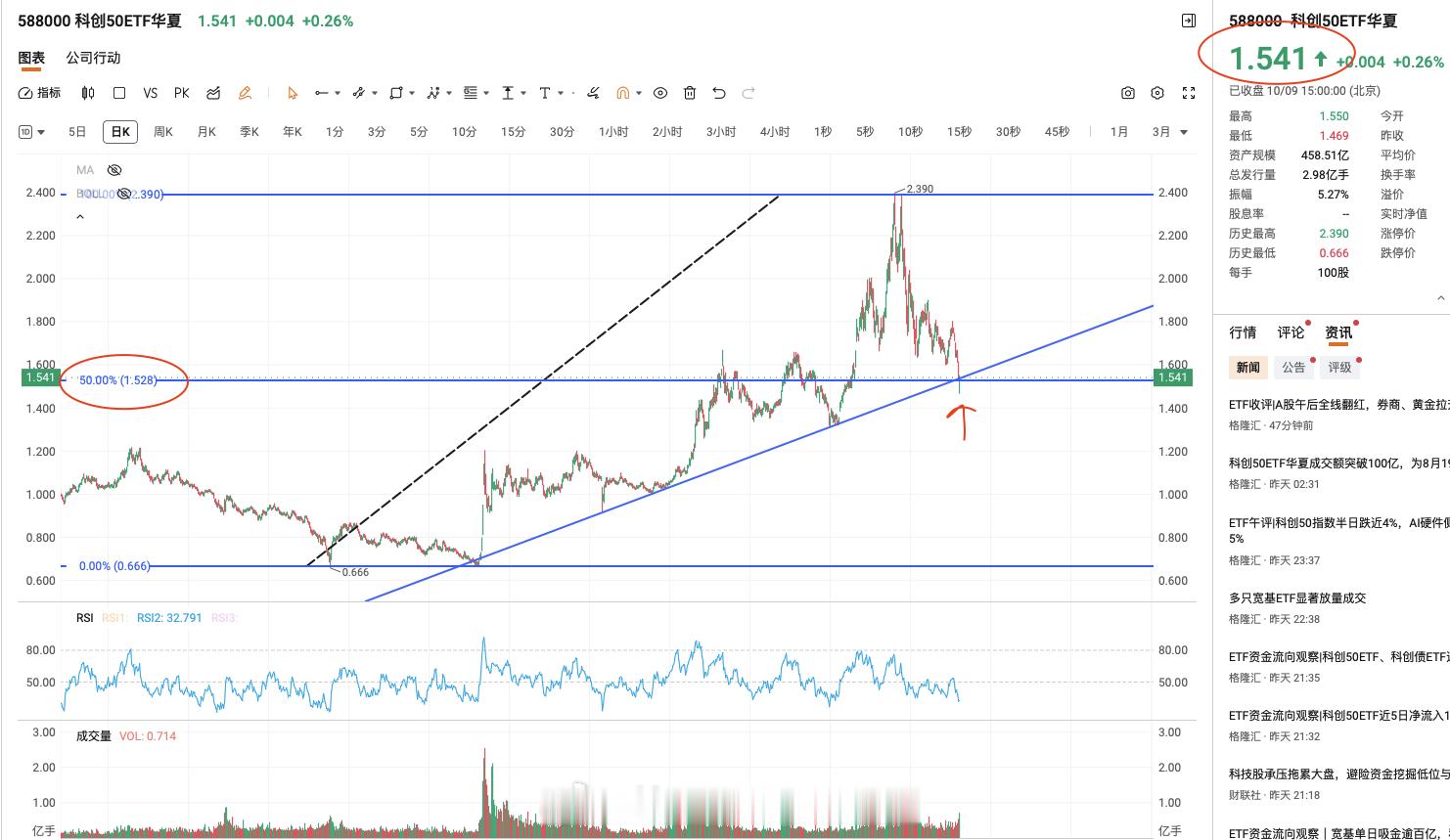The height and width of the screenshot is (840, 1450).
Task: Toggle drawings visibility eye in toolbar
Action: point(660,93)
